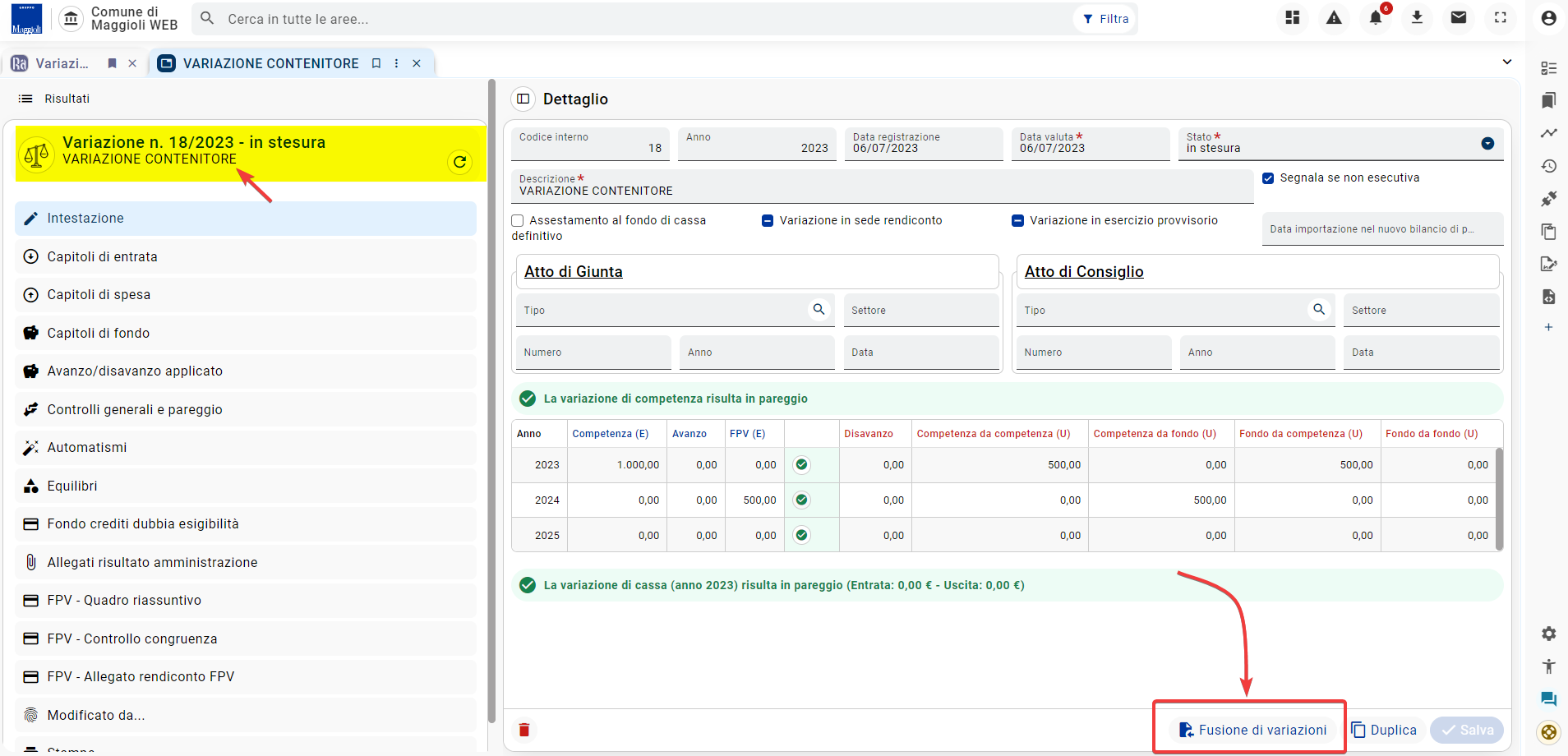Click search magnifier in Atto di Giunta Tipo
1568x756 pixels.
pyautogui.click(x=819, y=309)
